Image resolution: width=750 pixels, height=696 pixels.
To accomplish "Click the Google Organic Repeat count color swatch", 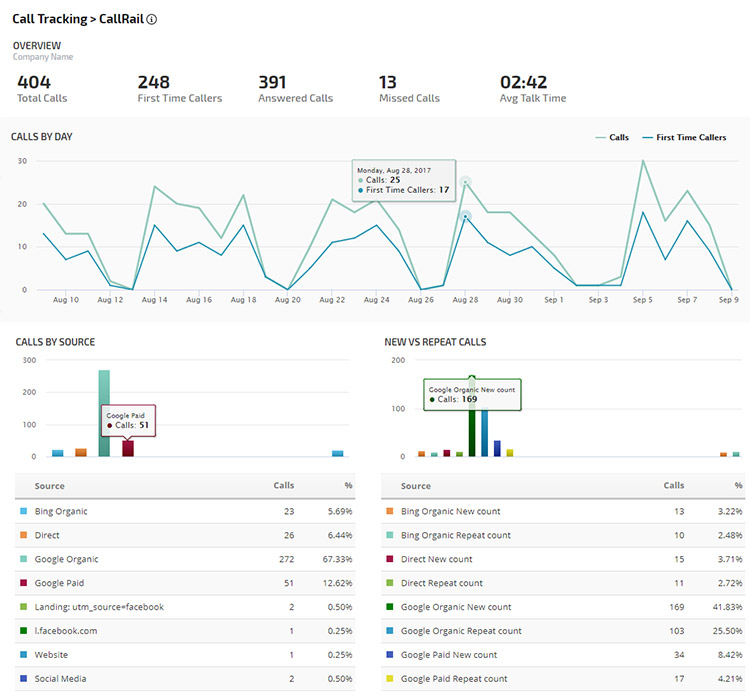I will (390, 631).
